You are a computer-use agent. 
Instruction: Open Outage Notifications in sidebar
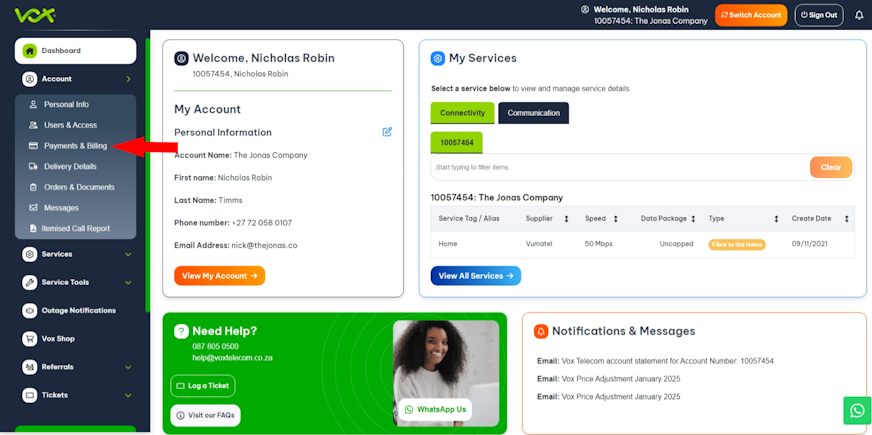pos(78,310)
